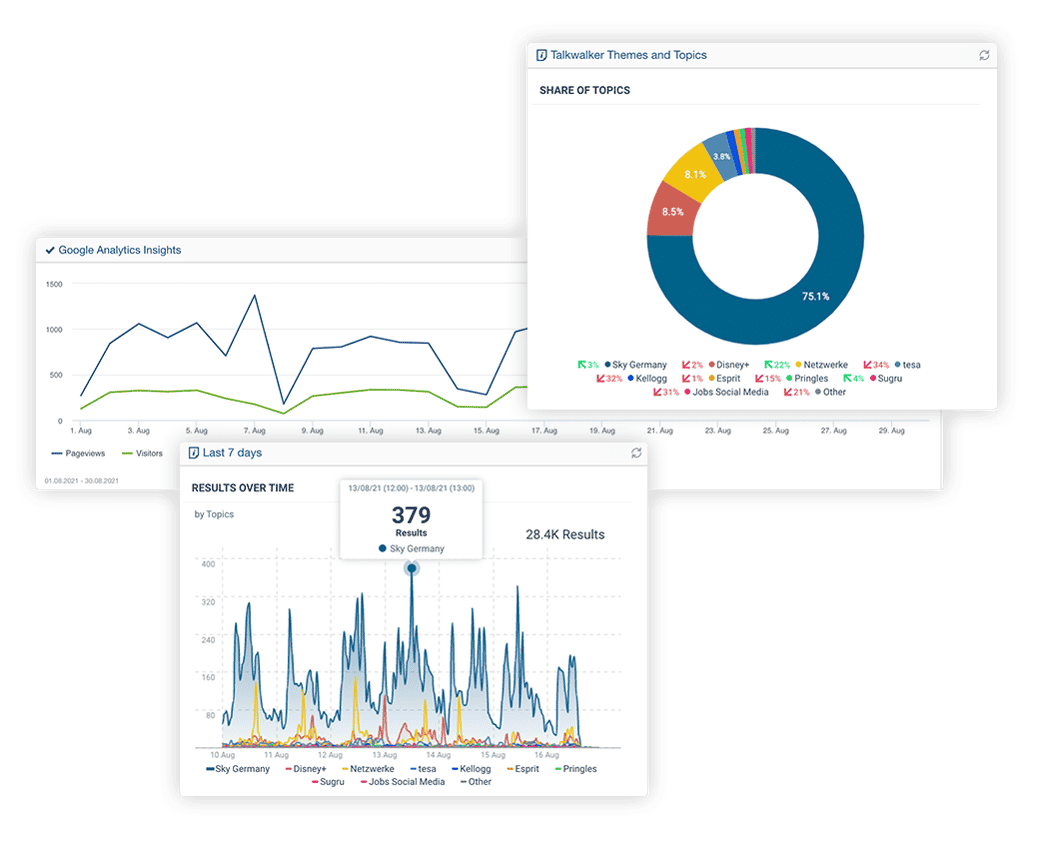Click the 3% trend indicator for Sky Germany
Screen dimensions: 1048x842
point(589,365)
